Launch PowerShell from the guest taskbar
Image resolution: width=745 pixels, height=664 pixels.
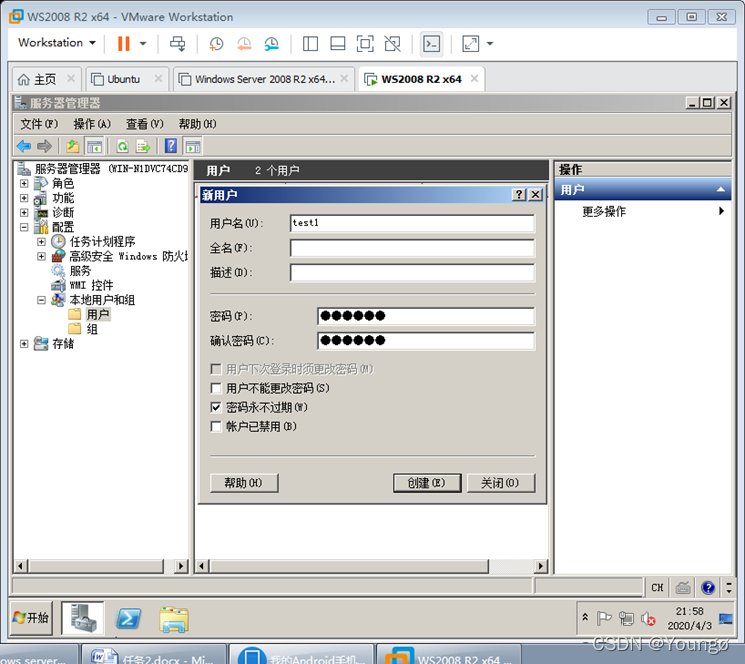point(129,618)
